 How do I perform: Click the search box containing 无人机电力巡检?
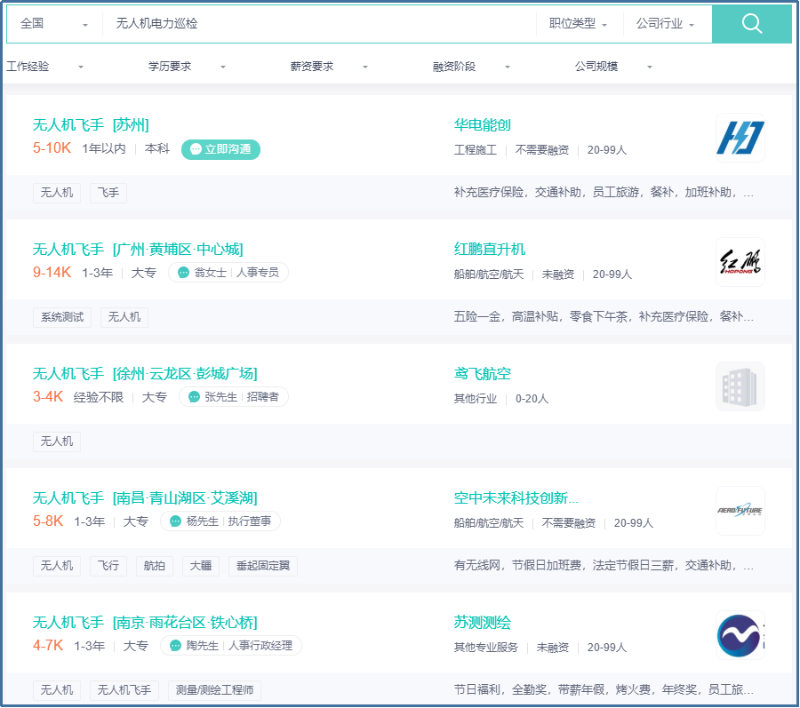click(319, 23)
